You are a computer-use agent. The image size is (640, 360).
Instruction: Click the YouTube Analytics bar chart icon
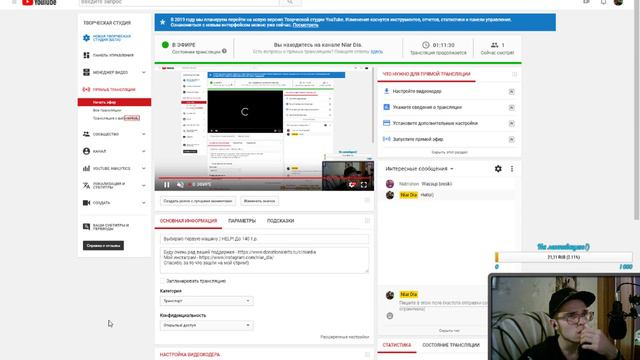(86, 168)
